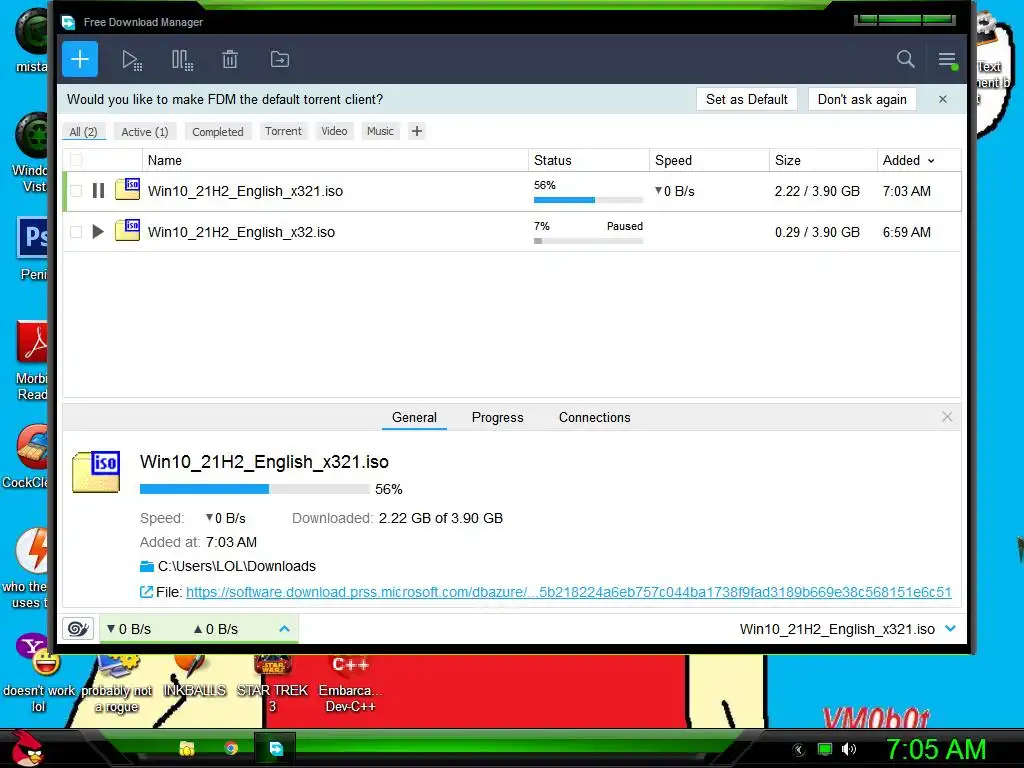Filter by Active (1) downloads

[x=145, y=131]
